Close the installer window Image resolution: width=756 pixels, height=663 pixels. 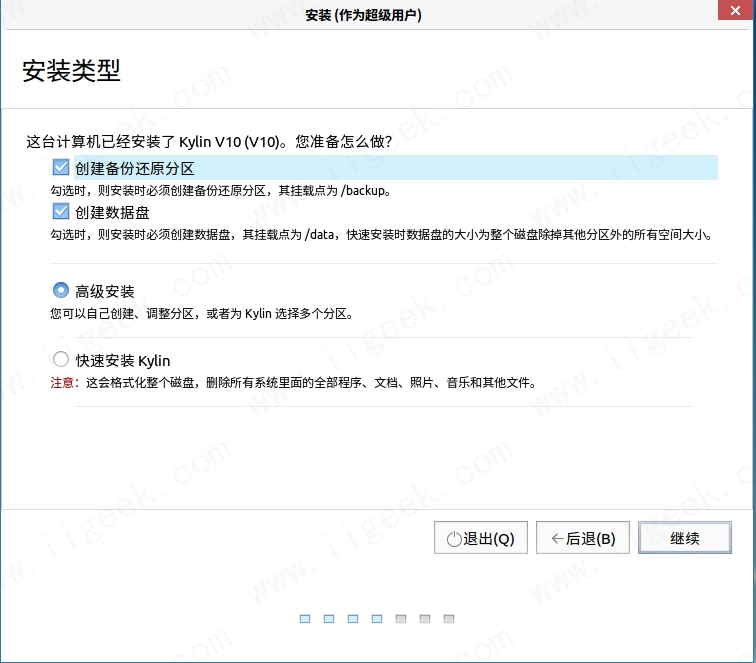(735, 10)
